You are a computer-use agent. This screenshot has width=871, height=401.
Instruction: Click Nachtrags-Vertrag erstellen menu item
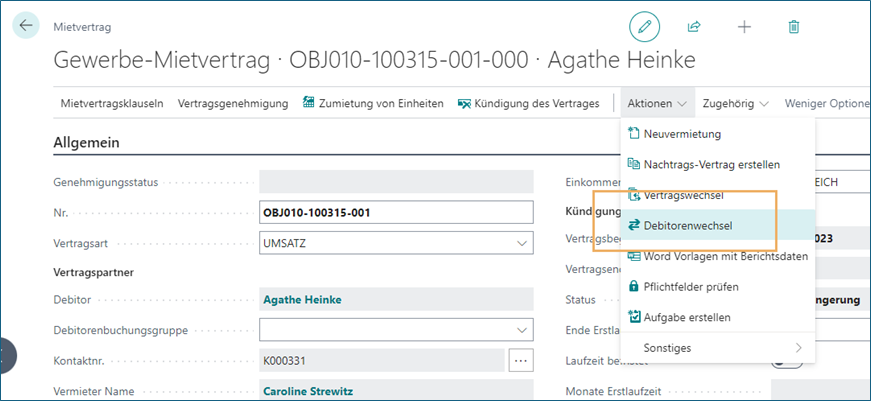pos(711,164)
